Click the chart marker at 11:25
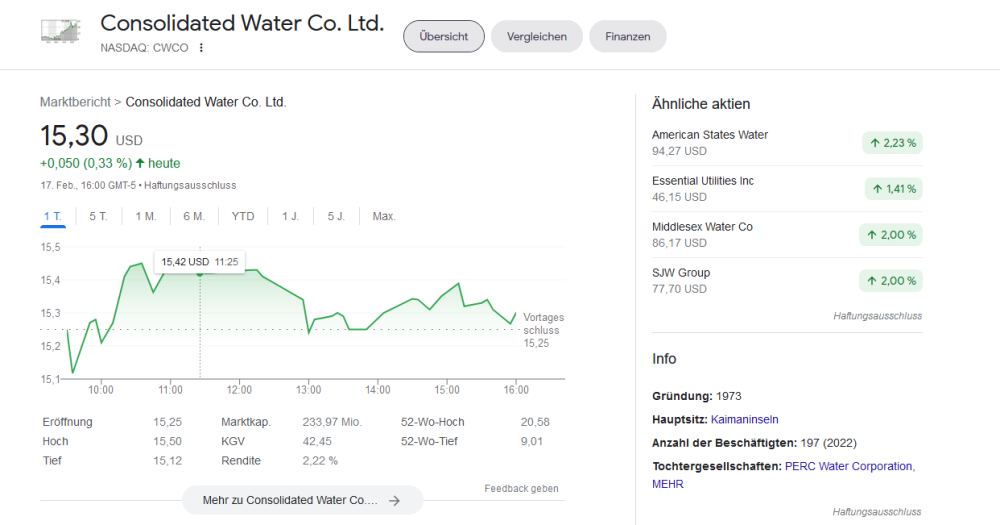1000x525 pixels. tap(200, 272)
